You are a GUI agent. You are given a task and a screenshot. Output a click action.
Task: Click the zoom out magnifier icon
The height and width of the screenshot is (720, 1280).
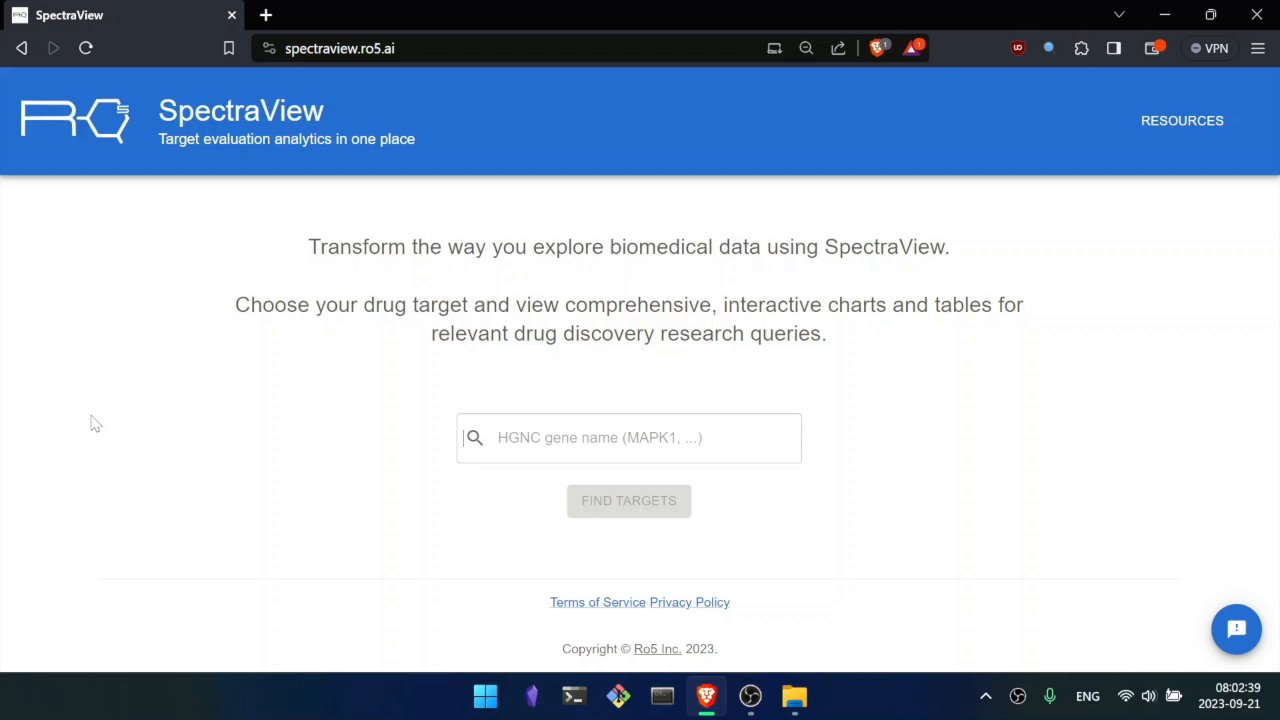(806, 48)
